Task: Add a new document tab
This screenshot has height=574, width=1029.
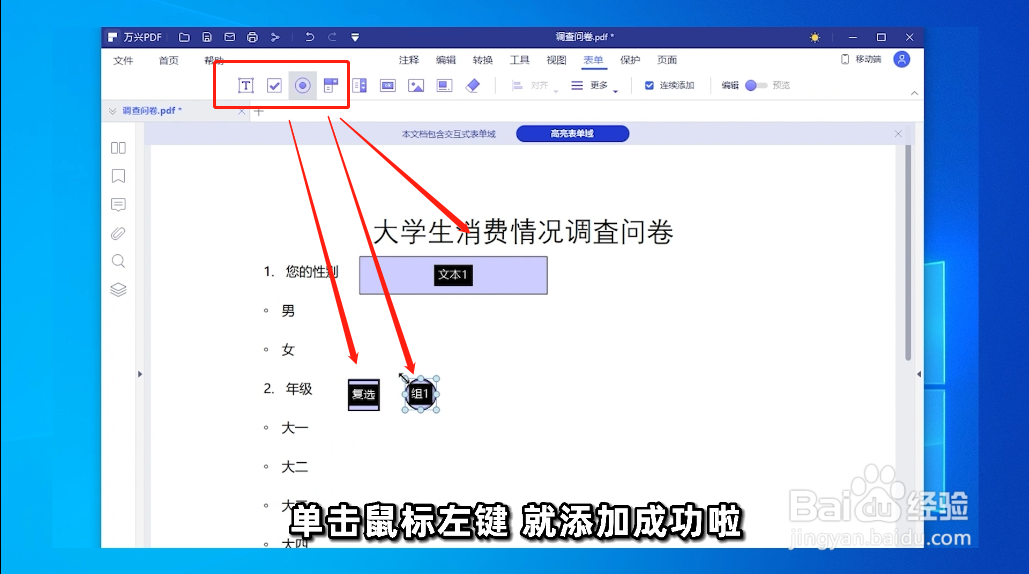Action: (259, 112)
